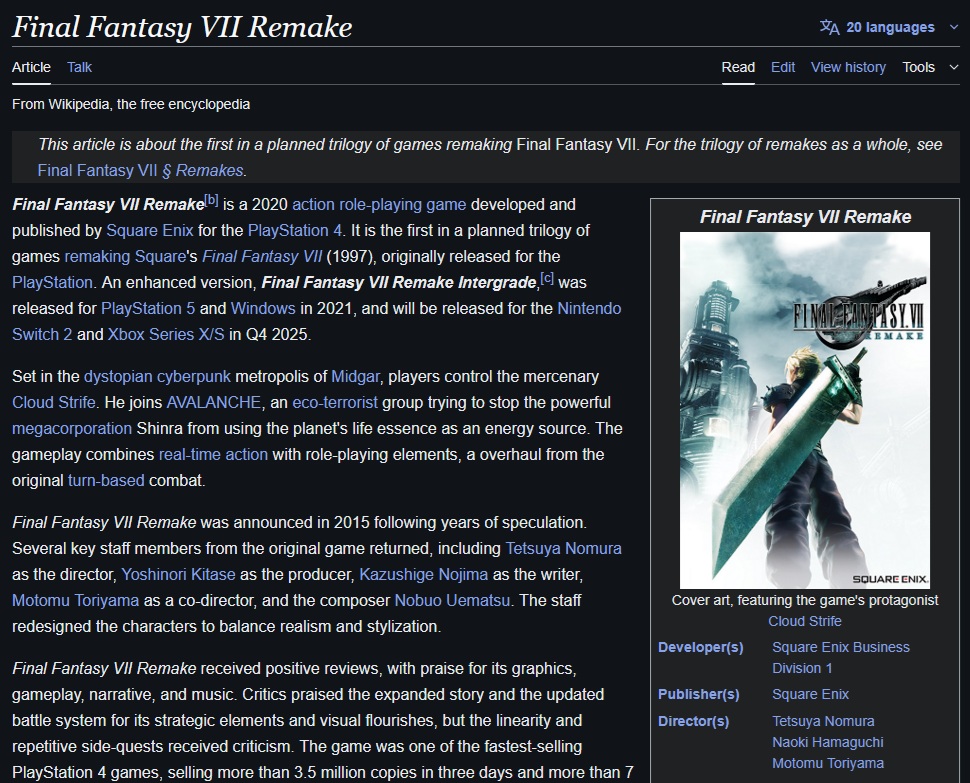
Task: Follow the Final Fantasy VII § Remakes hatnote link
Action: coord(140,170)
